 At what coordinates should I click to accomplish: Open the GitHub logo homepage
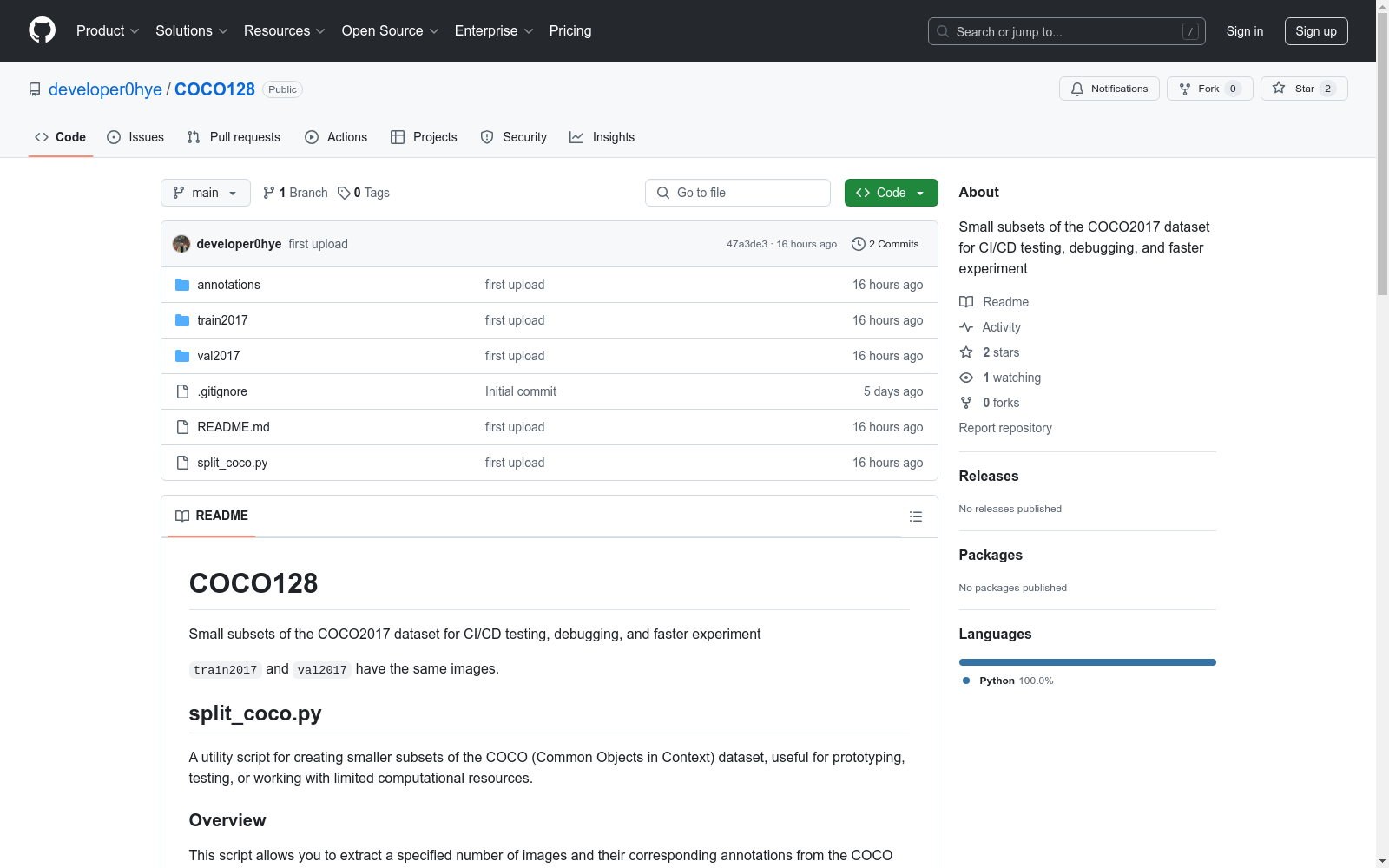(42, 30)
